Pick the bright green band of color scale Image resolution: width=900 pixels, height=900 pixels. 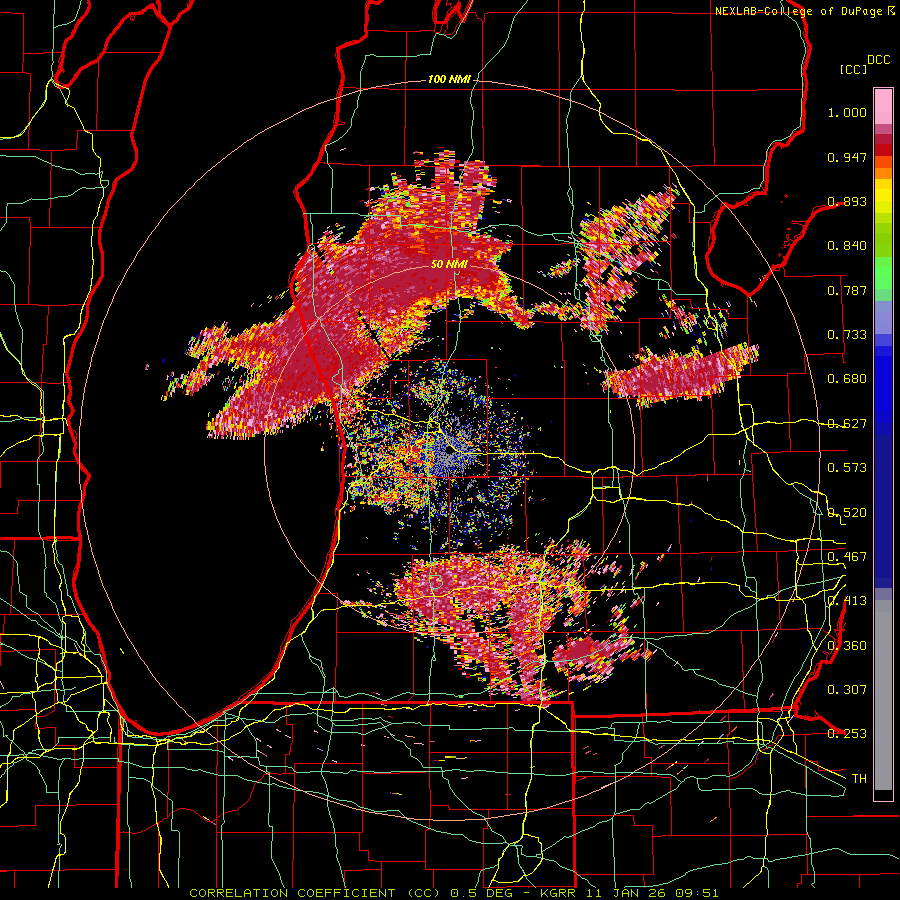pos(883,273)
